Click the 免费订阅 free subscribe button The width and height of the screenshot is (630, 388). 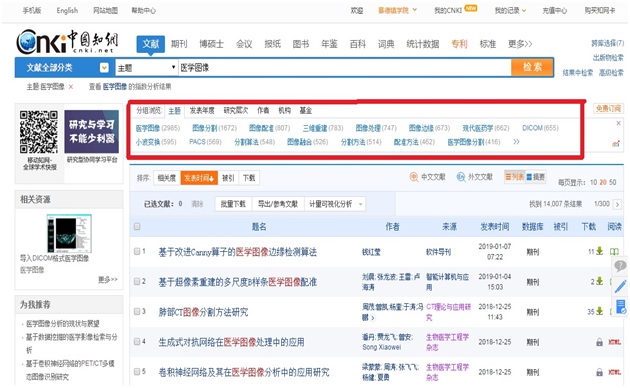click(x=608, y=108)
